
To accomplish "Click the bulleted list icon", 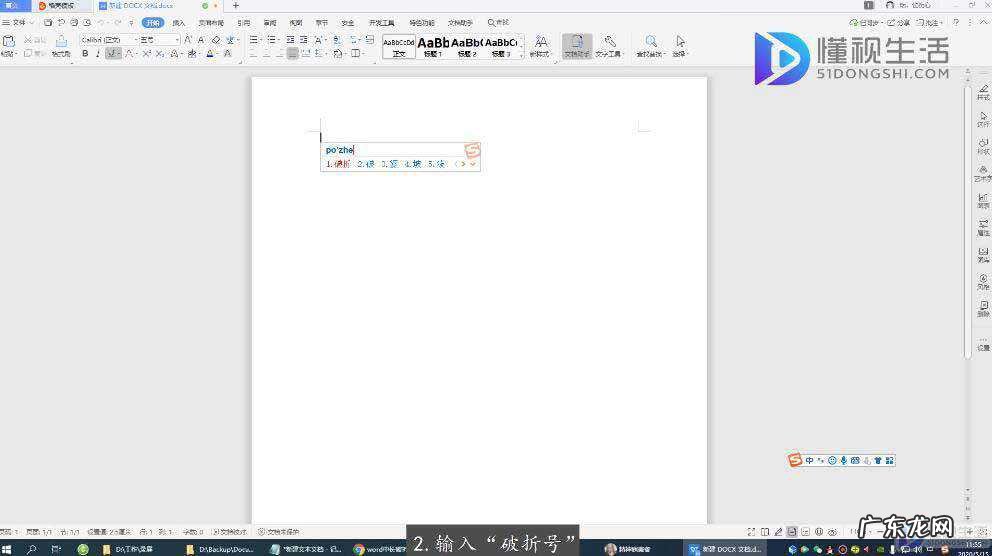I will click(x=254, y=40).
